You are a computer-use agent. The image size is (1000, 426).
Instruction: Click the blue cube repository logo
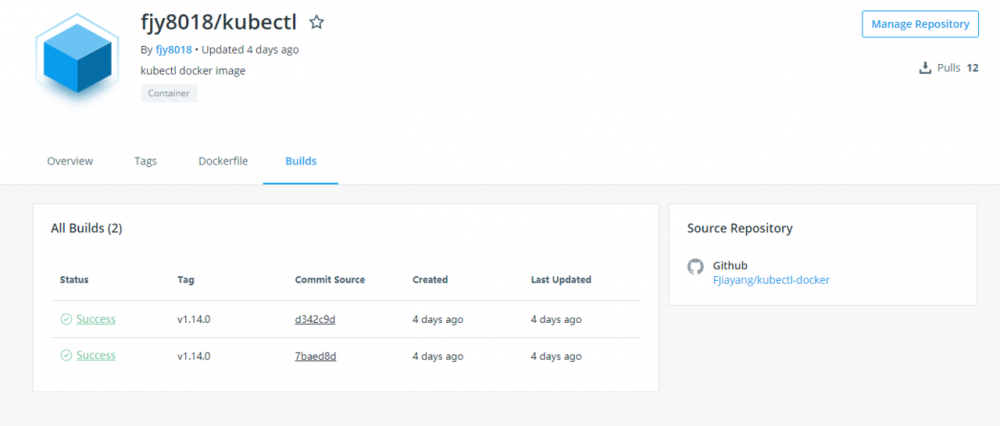point(77,58)
